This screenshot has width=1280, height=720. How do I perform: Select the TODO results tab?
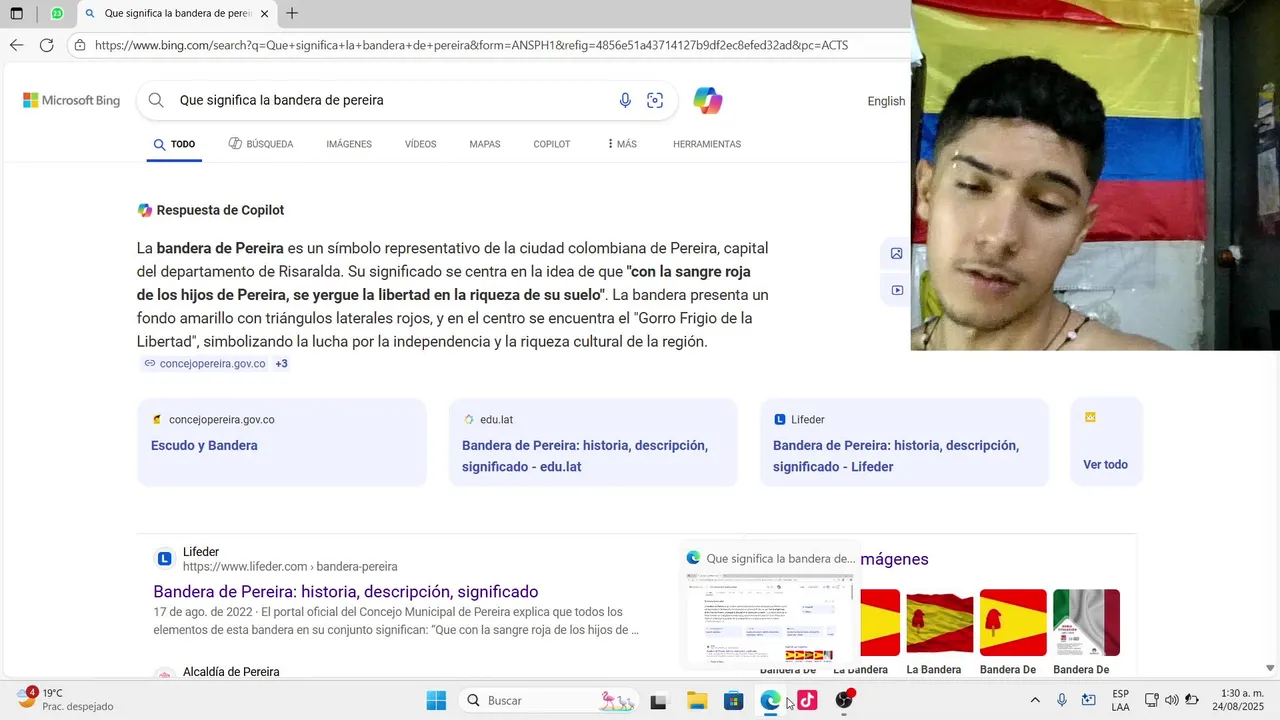[174, 144]
